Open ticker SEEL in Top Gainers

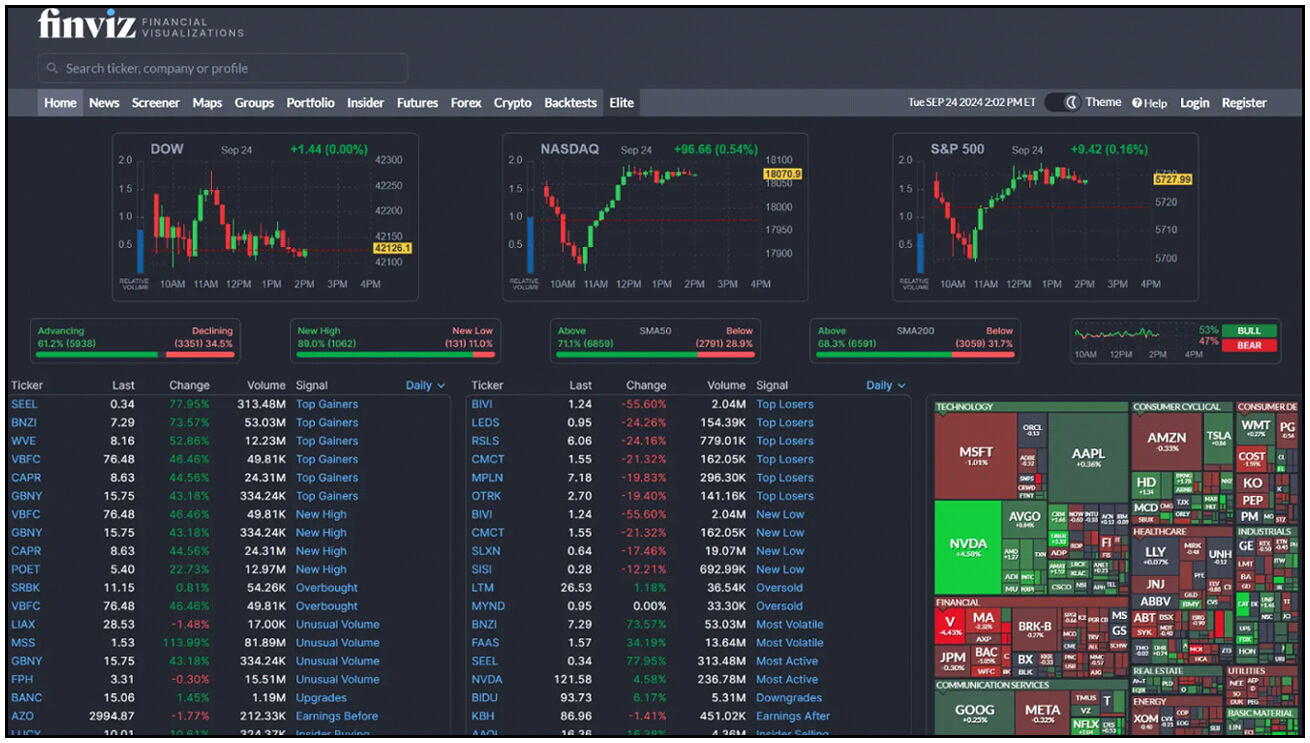(23, 404)
